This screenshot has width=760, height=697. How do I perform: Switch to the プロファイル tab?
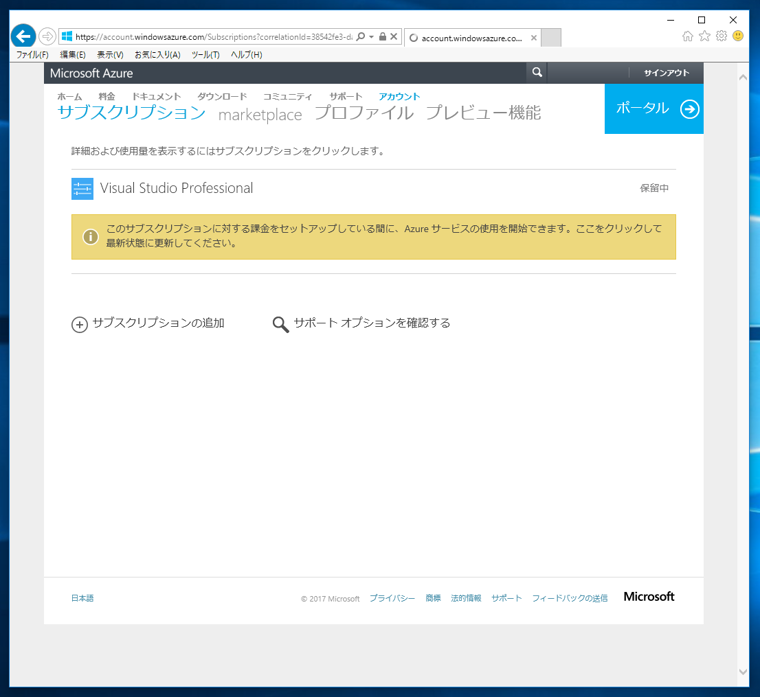coord(364,113)
